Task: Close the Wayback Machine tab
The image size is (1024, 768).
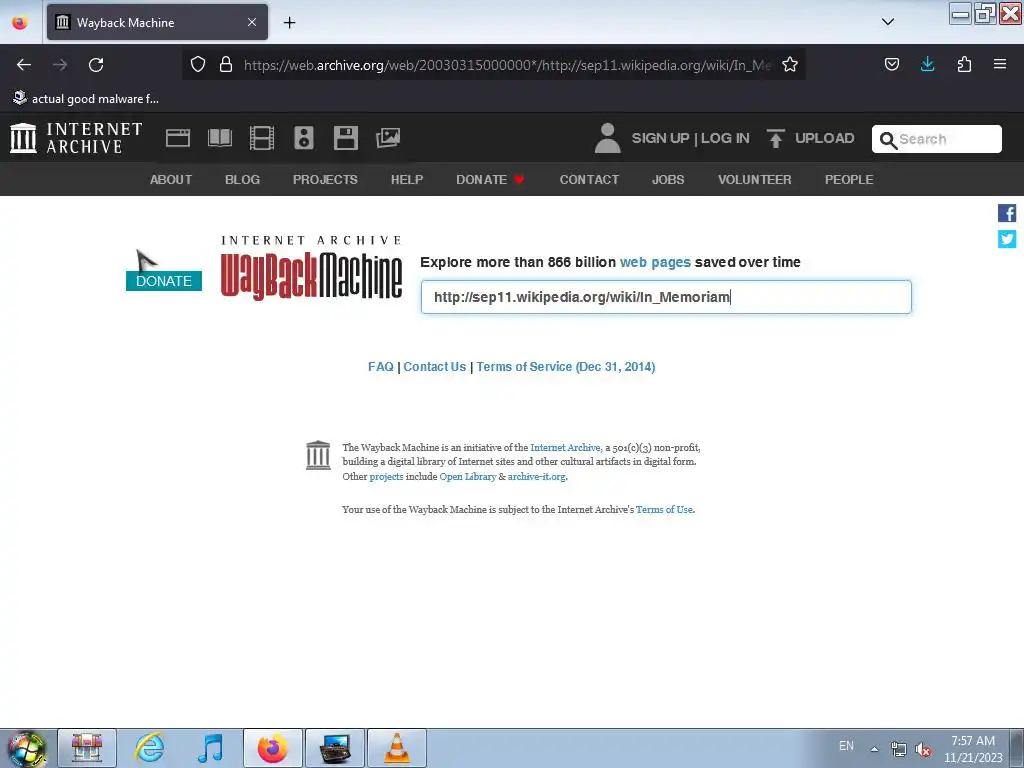Action: (x=251, y=22)
